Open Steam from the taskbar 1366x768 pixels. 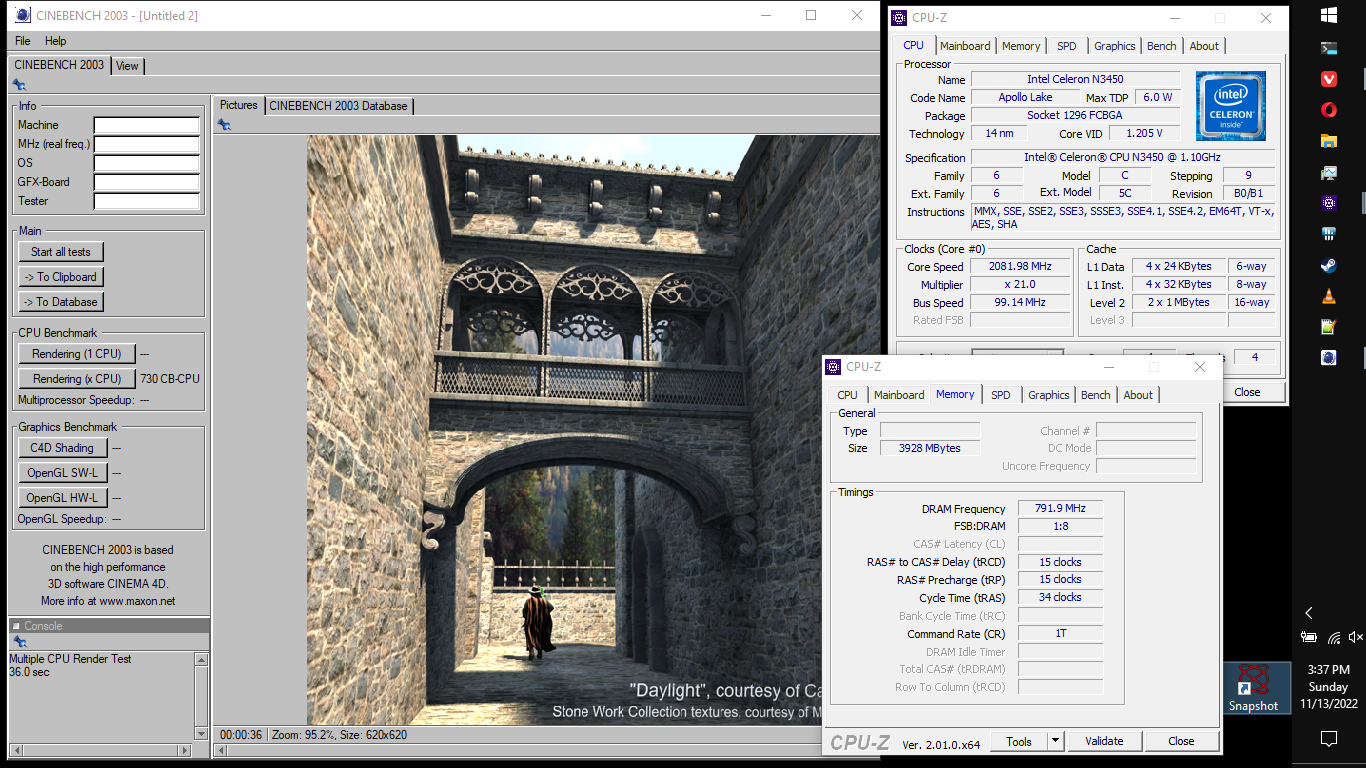(x=1329, y=265)
